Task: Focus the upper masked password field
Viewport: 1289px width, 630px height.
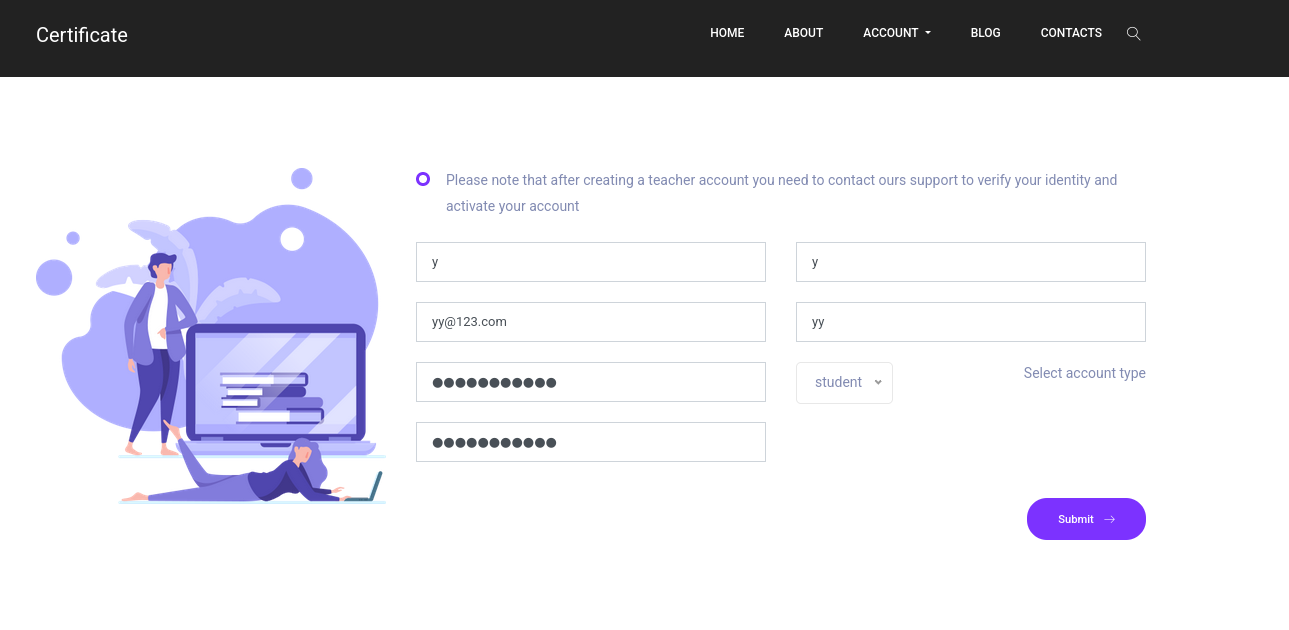Action: click(590, 382)
